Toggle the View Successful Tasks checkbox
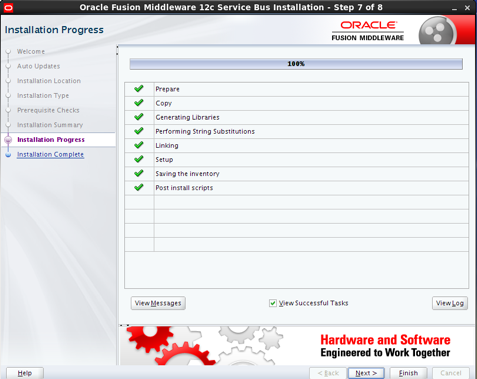The image size is (477, 379). [x=273, y=303]
